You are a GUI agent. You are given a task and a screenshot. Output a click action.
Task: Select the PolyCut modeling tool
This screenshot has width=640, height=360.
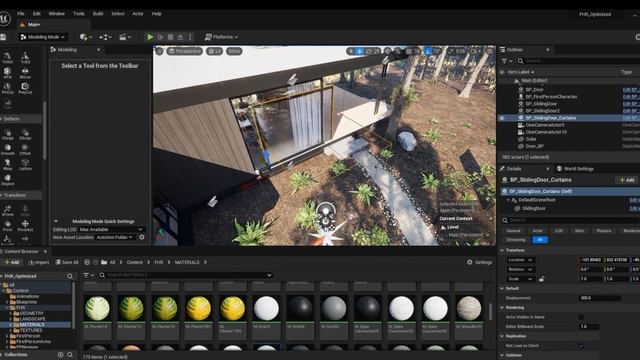[25, 89]
